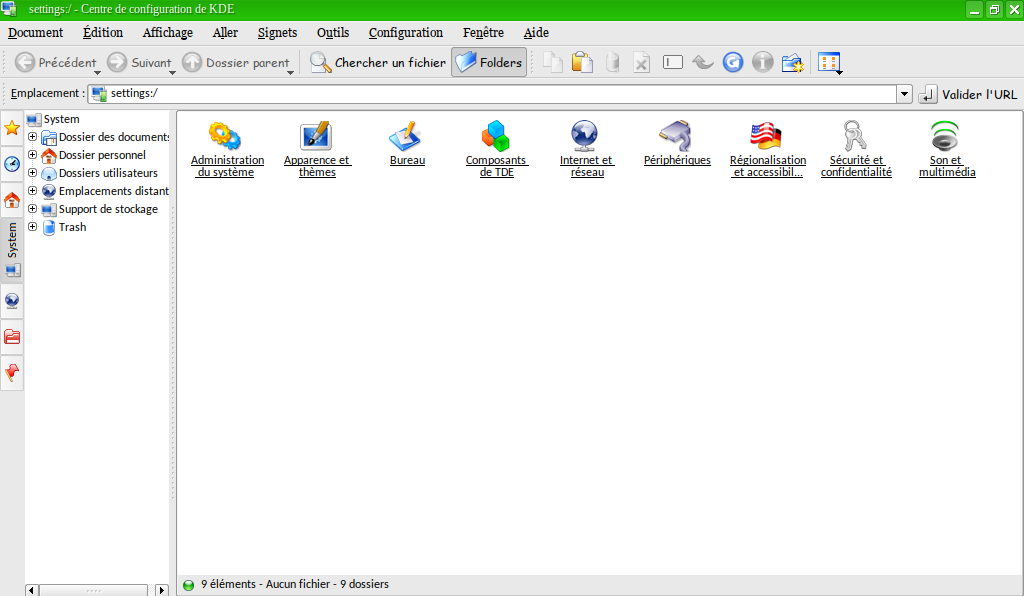
Task: Select Dossiers utilisateurs in the tree
Action: (x=99, y=173)
